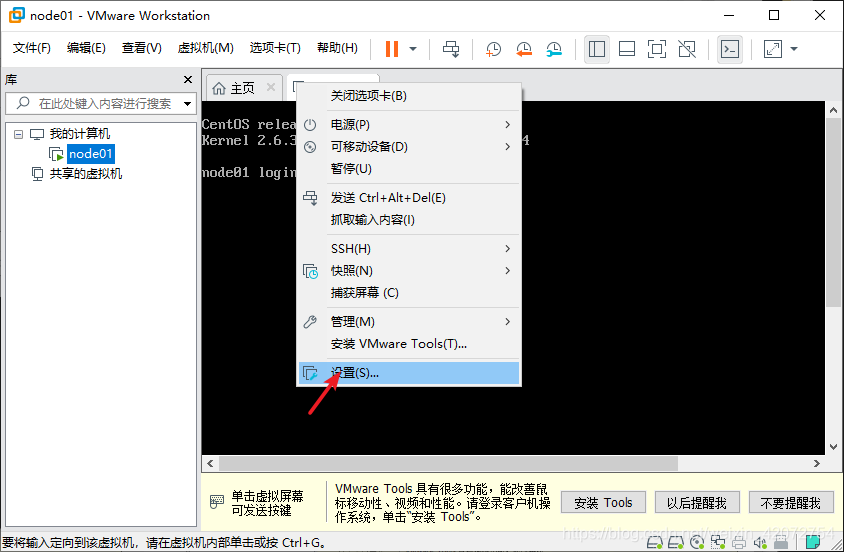Toggle the thumbnail bar view icon
Viewport: 844px width, 552px height.
pyautogui.click(x=627, y=49)
